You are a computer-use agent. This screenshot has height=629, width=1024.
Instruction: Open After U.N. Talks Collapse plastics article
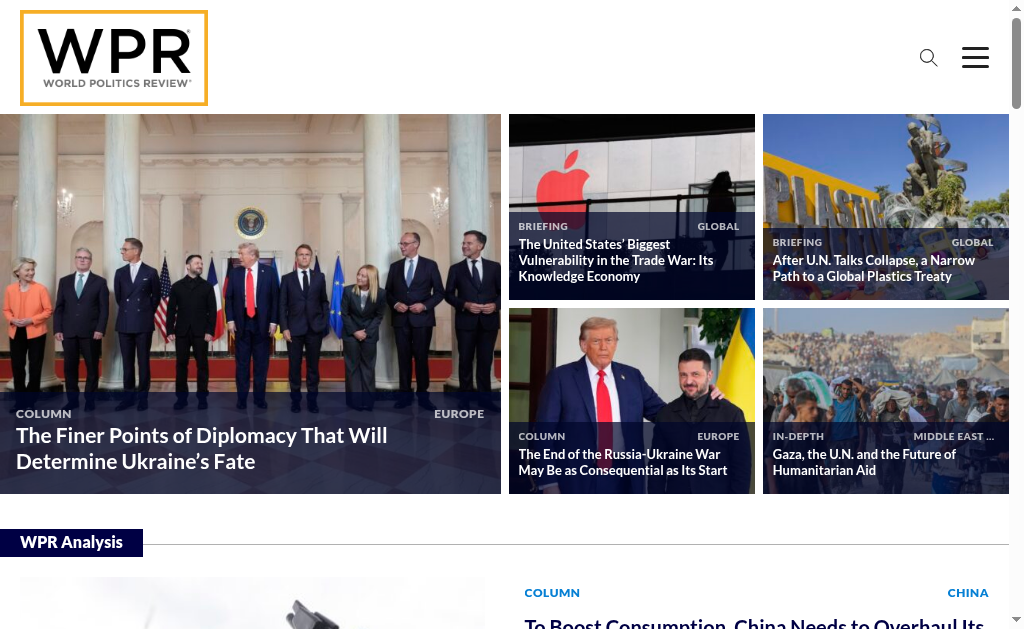[873, 268]
